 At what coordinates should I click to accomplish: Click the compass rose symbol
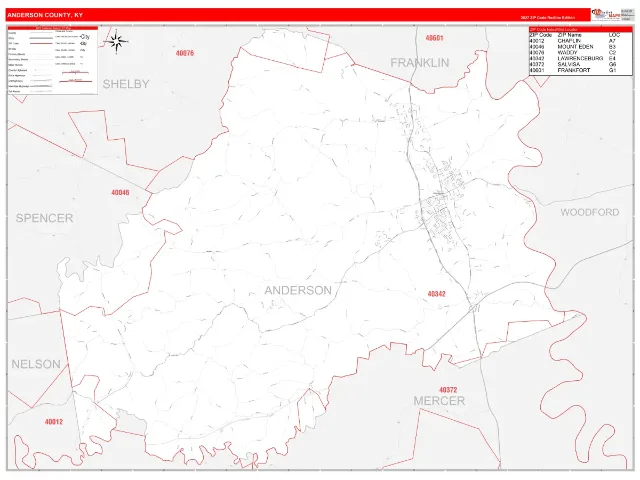pyautogui.click(x=117, y=41)
